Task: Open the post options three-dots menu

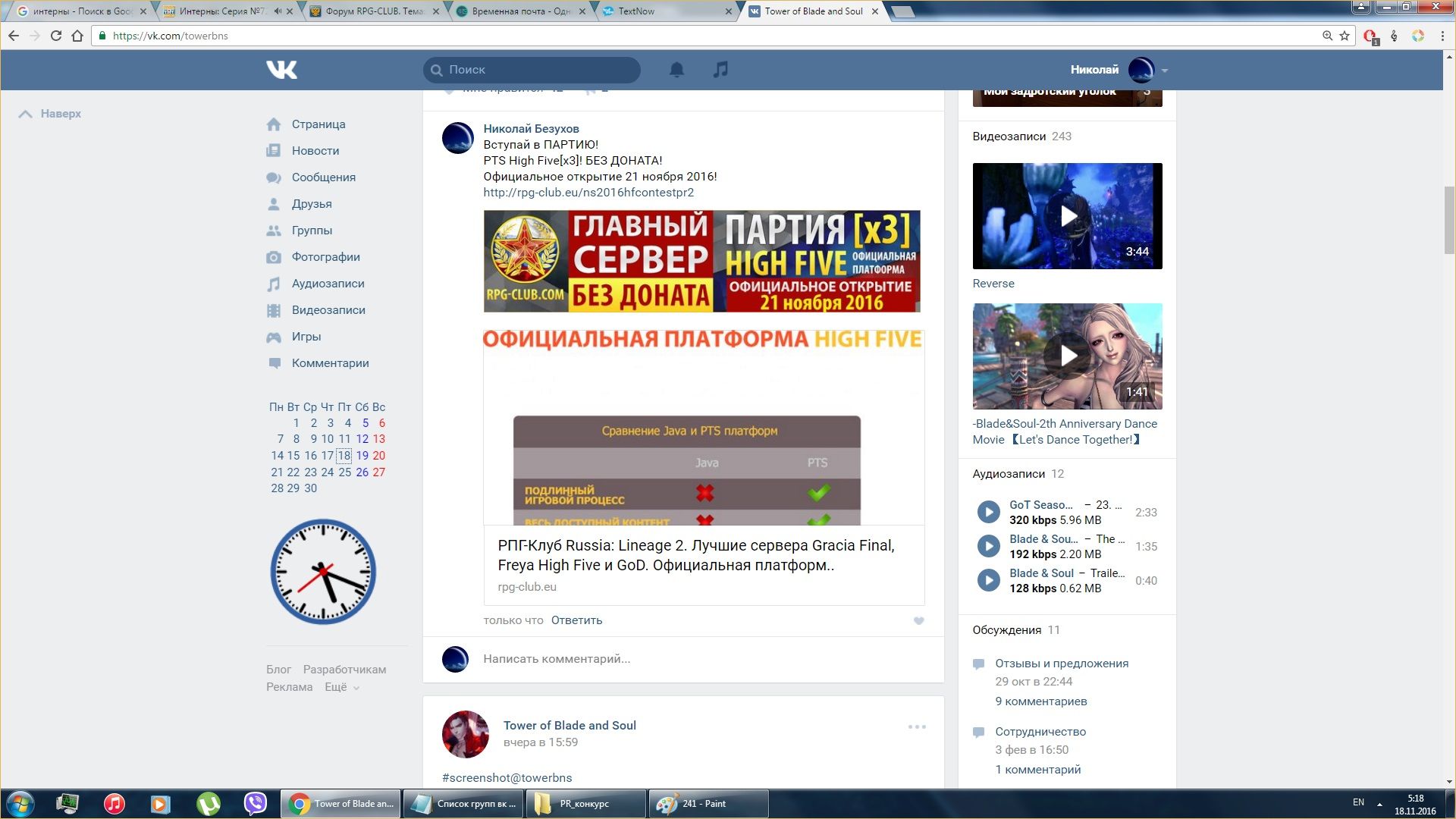Action: point(917,726)
